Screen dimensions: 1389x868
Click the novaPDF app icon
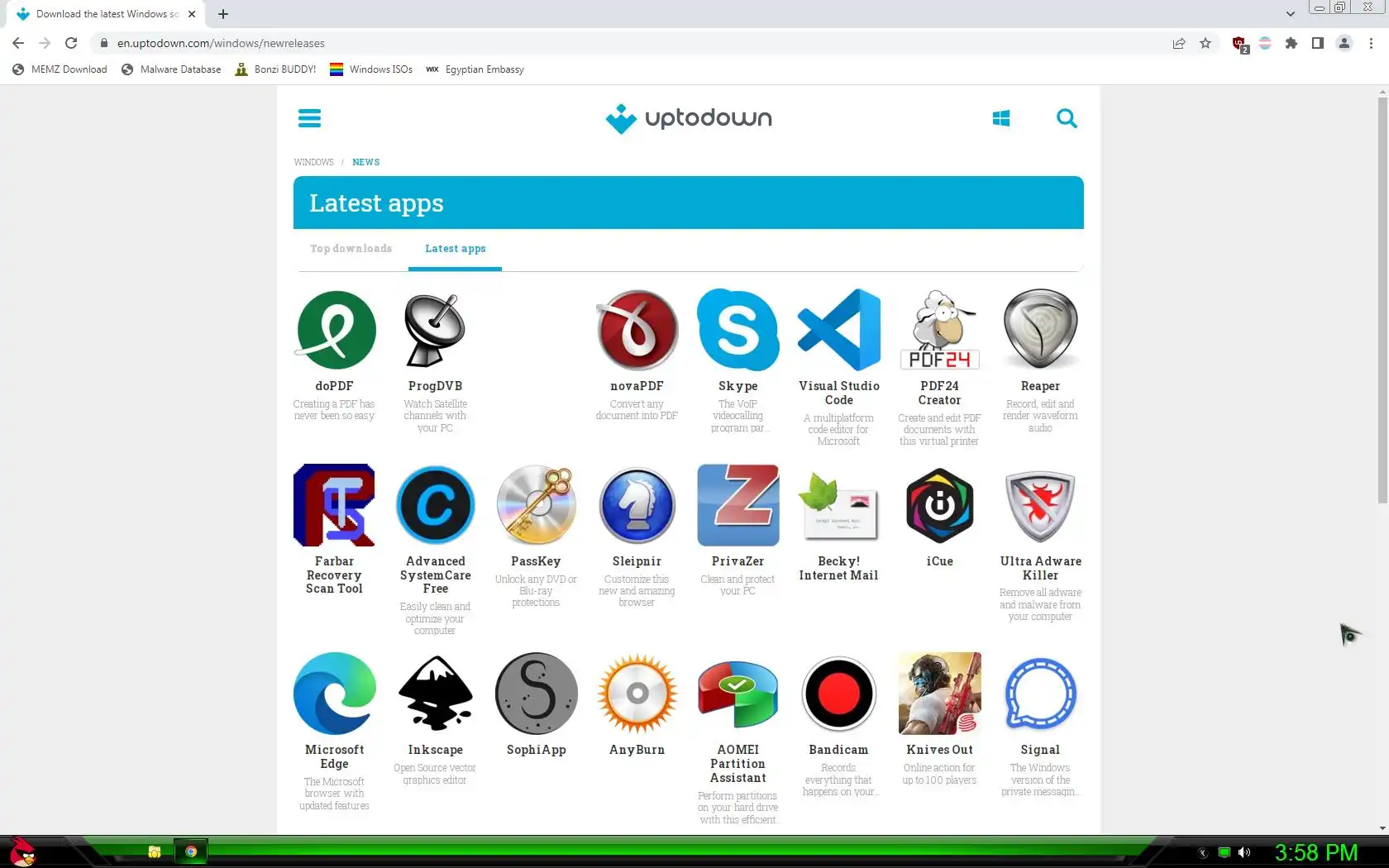[x=637, y=330]
